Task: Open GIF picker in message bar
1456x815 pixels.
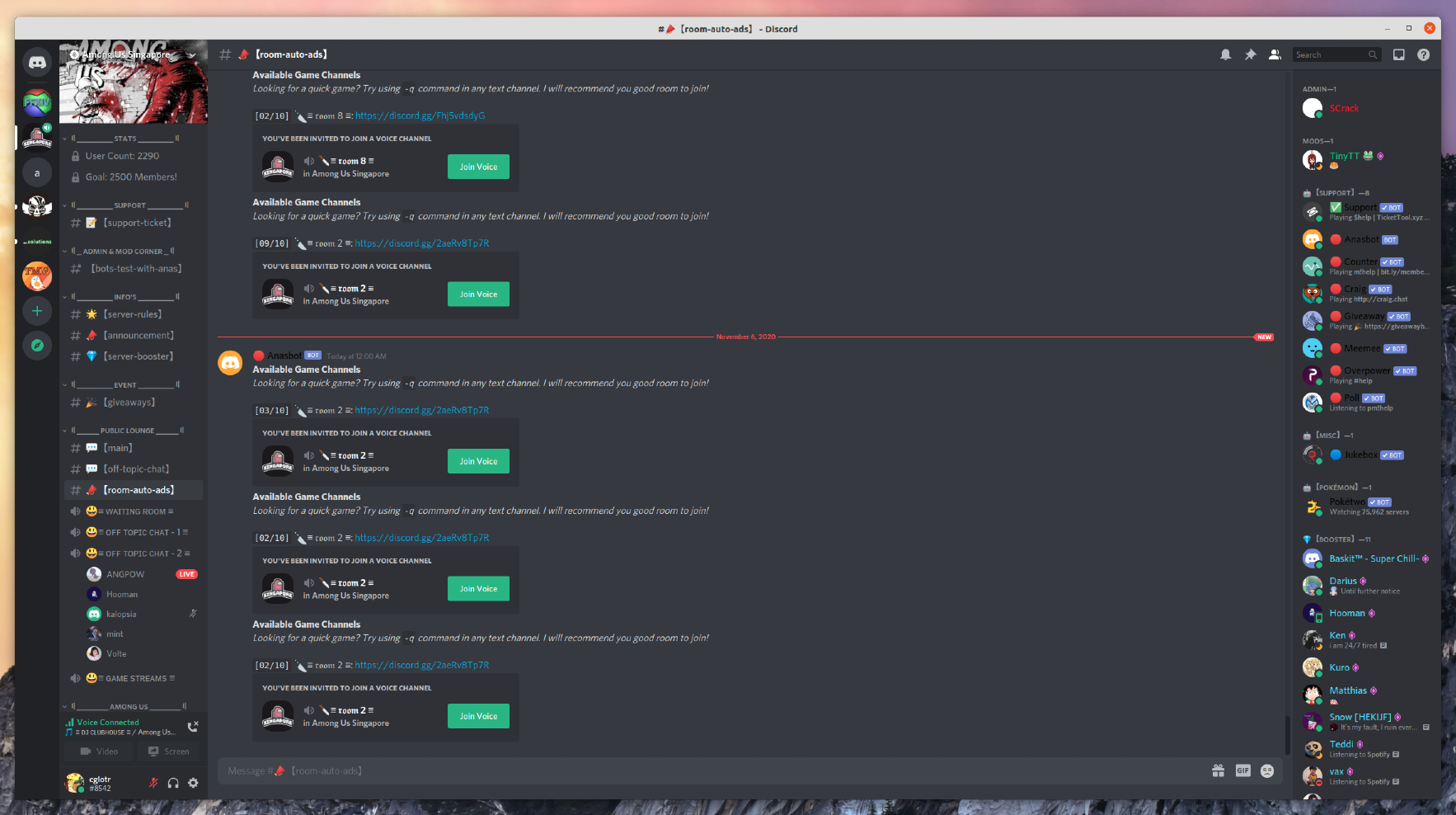Action: point(1242,770)
